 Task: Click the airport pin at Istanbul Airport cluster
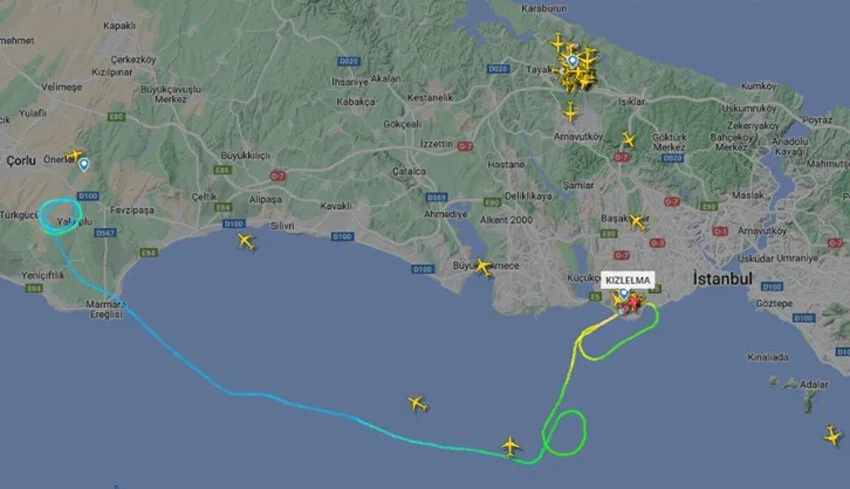pyautogui.click(x=572, y=61)
